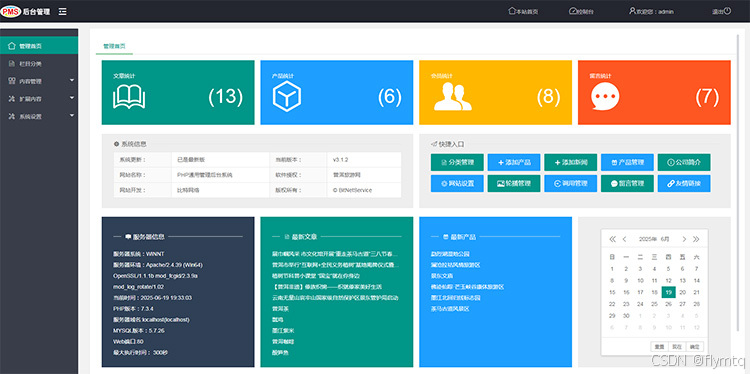Click the 2025年 year label in calendar
750x374 pixels.
[x=647, y=239]
